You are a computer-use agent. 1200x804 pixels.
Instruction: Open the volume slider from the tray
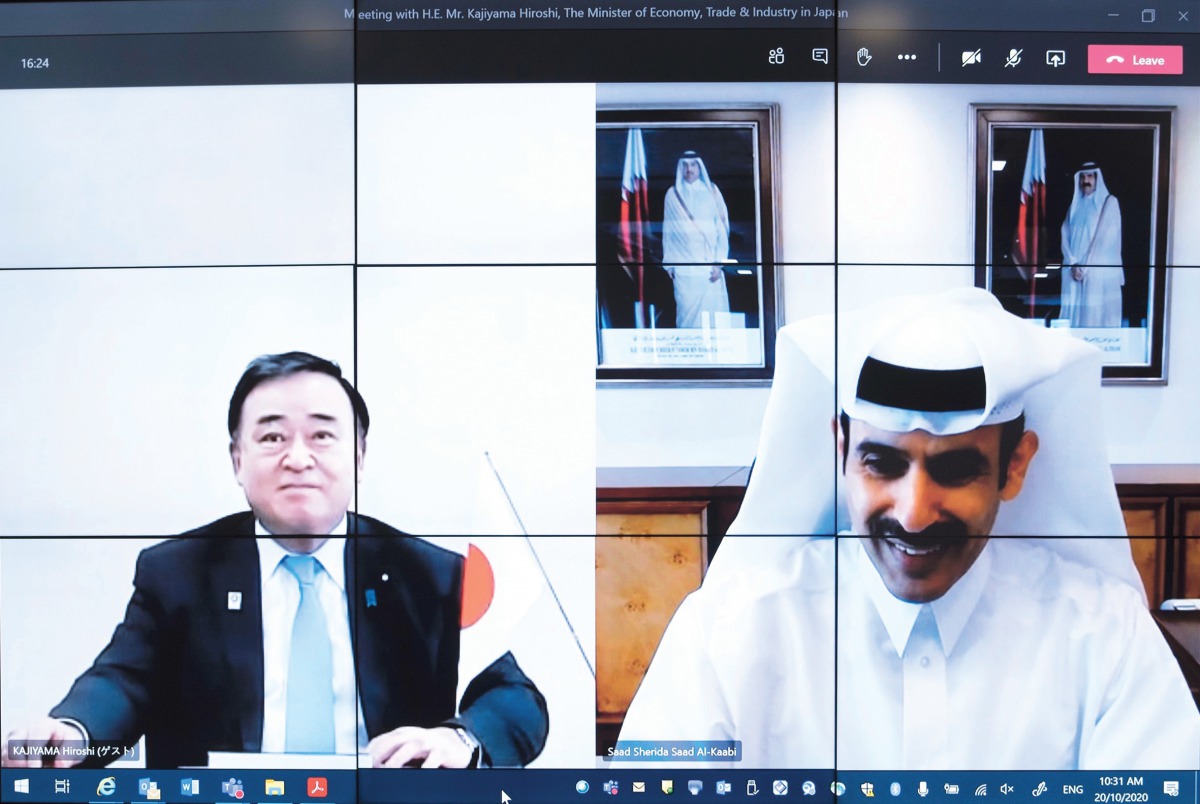click(1004, 788)
